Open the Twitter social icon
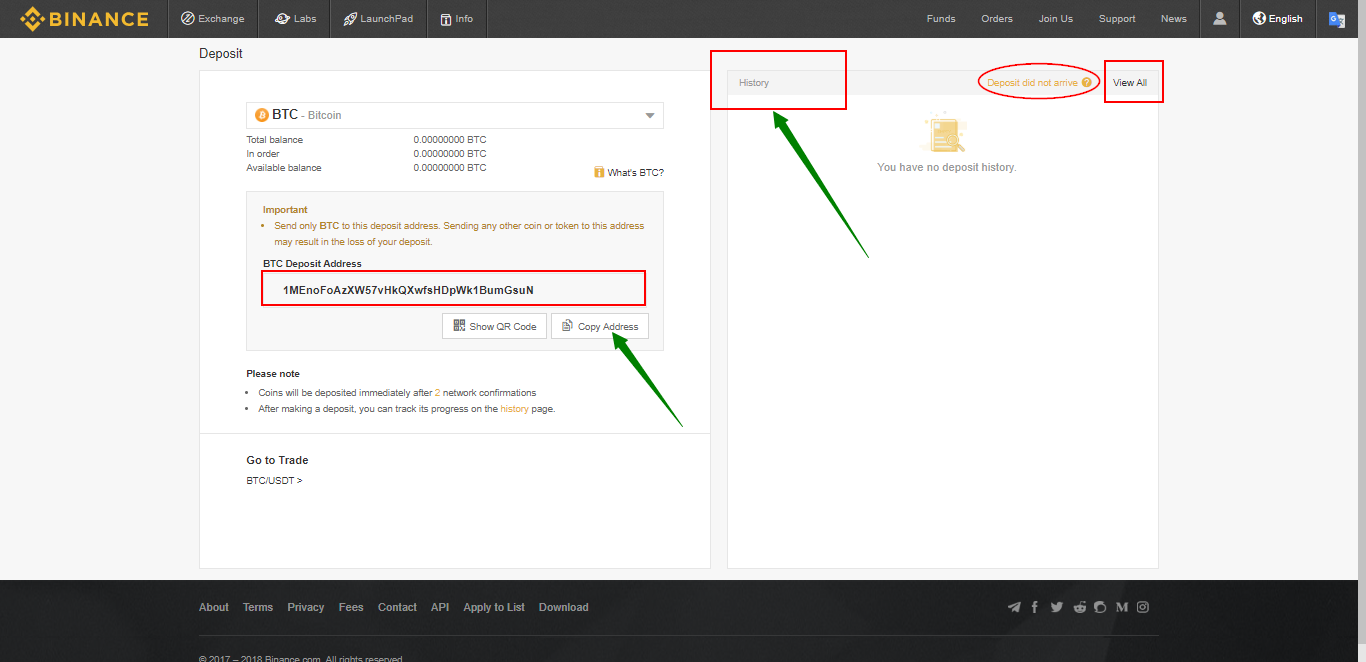The image size is (1366, 662). coord(1057,607)
